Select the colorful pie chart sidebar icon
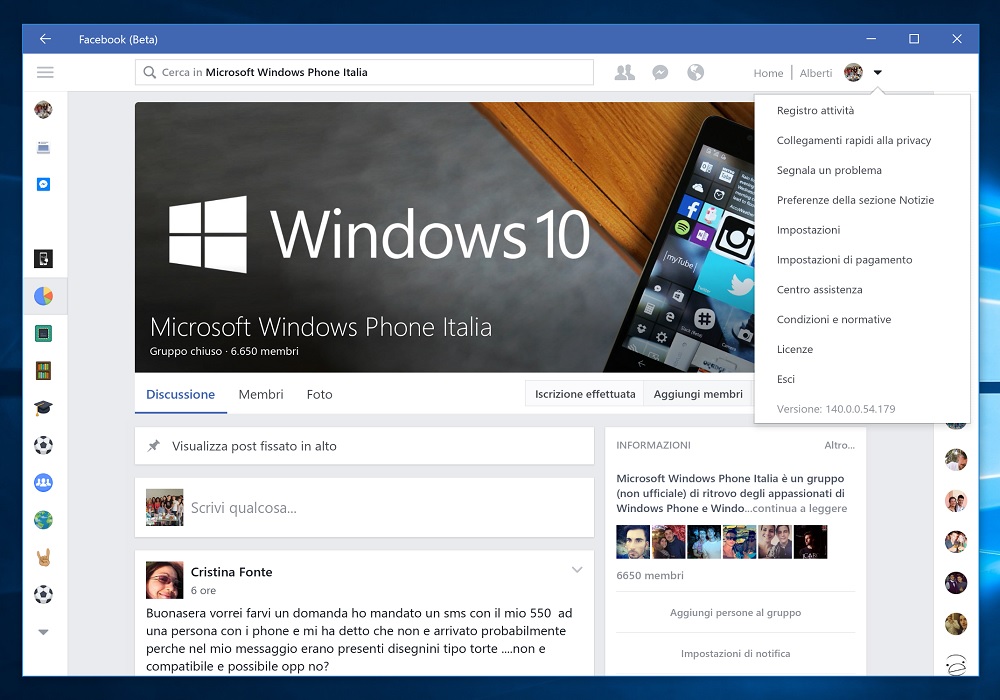Image resolution: width=1000 pixels, height=700 pixels. coord(43,296)
